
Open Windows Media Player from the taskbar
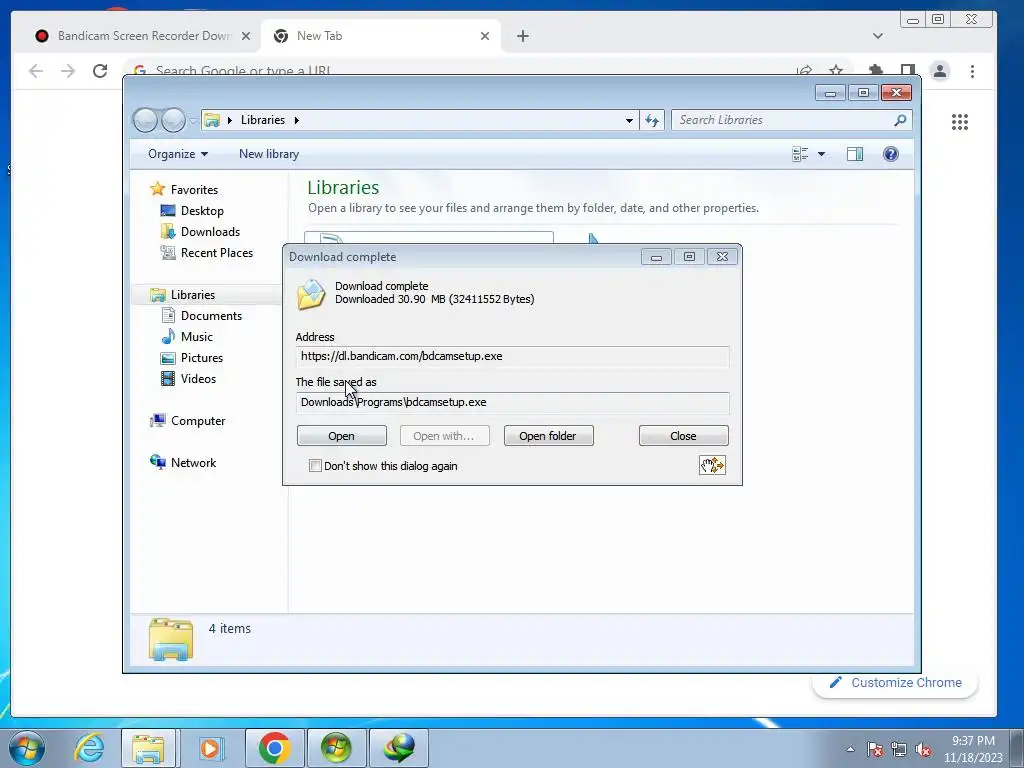pos(210,748)
